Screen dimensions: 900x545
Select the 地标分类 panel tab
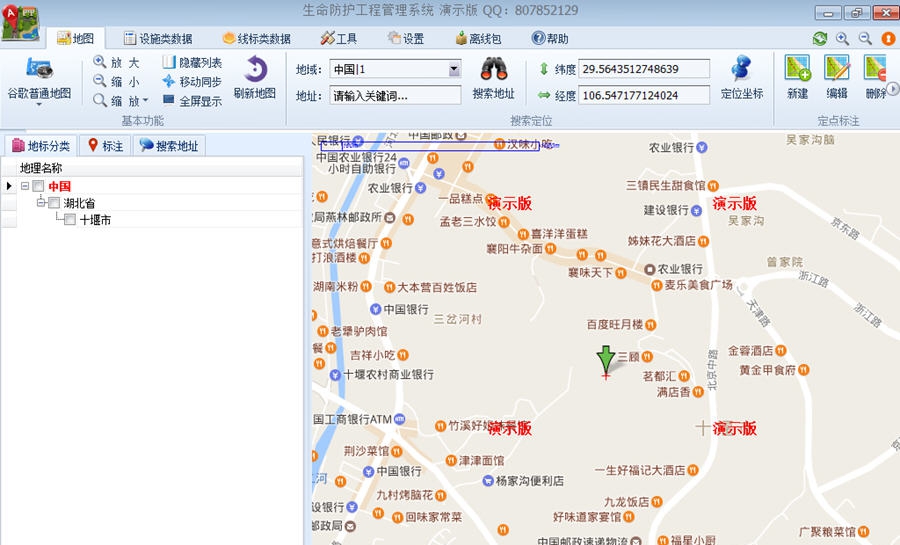41,146
